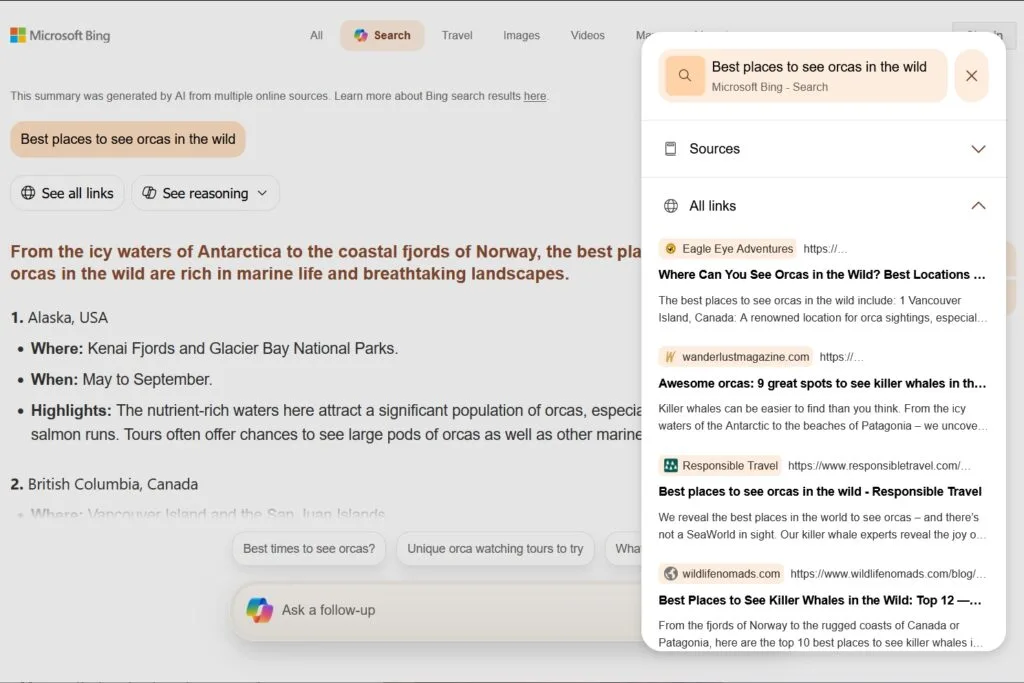Switch to the All tab
The width and height of the screenshot is (1024, 683).
point(316,35)
